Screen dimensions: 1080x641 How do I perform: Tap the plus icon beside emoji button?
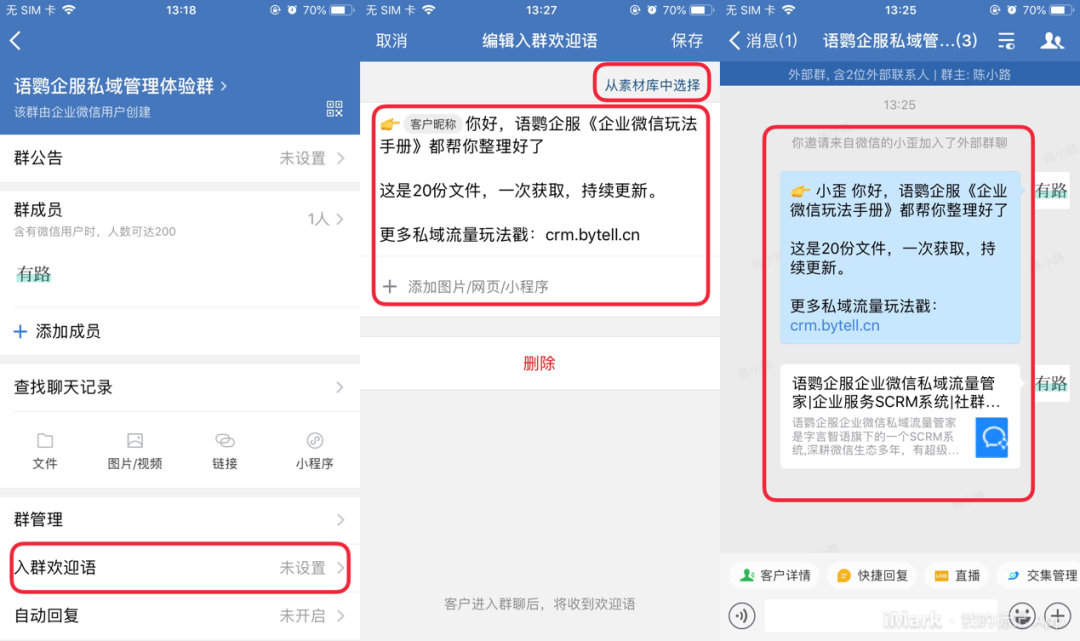(x=1057, y=615)
